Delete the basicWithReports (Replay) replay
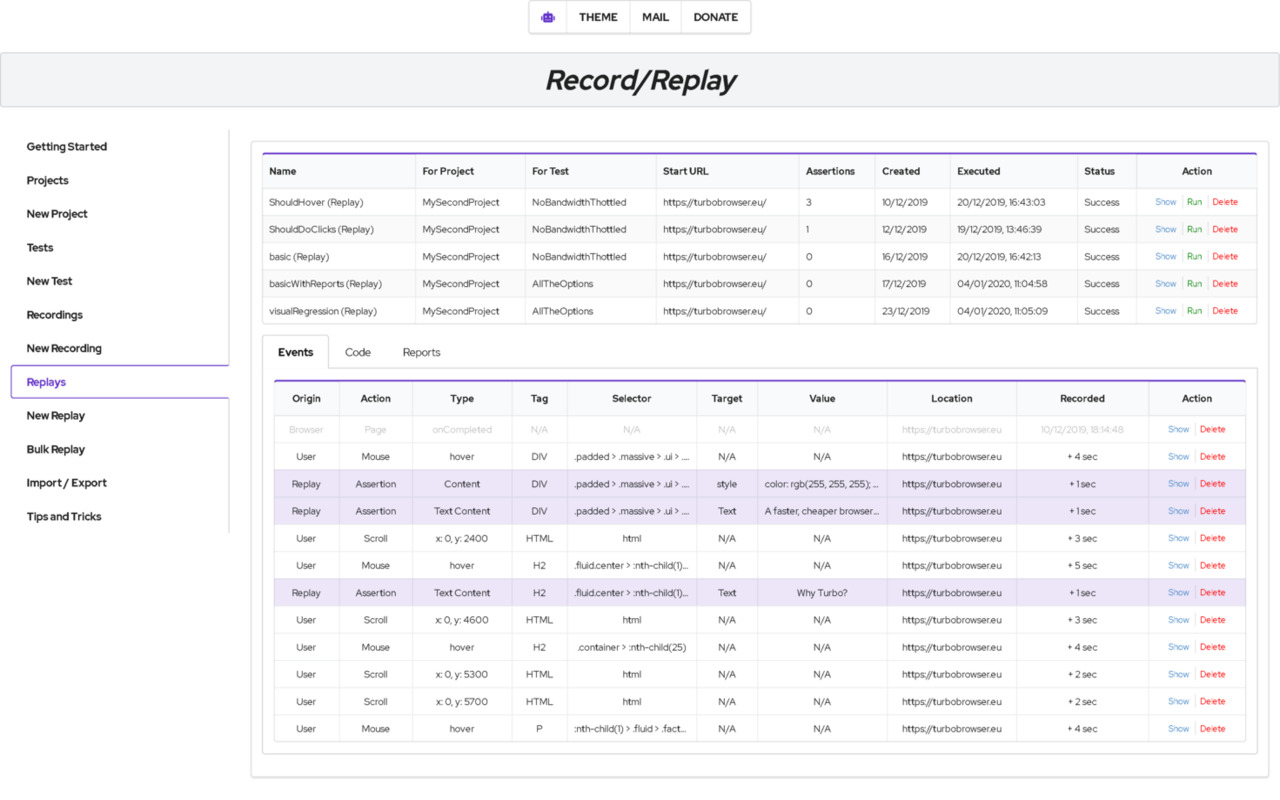 click(x=1225, y=284)
